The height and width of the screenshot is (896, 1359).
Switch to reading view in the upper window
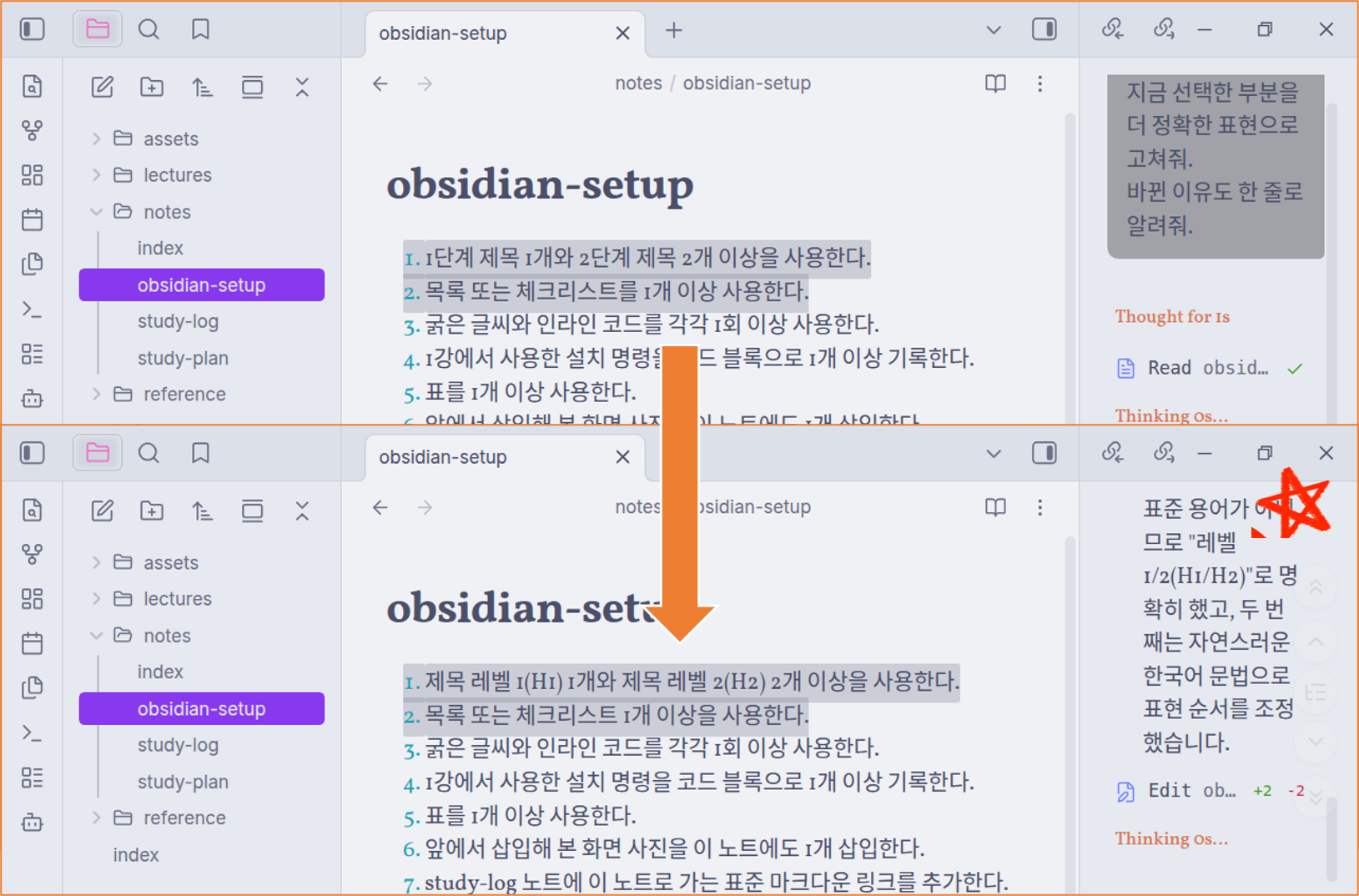(995, 83)
